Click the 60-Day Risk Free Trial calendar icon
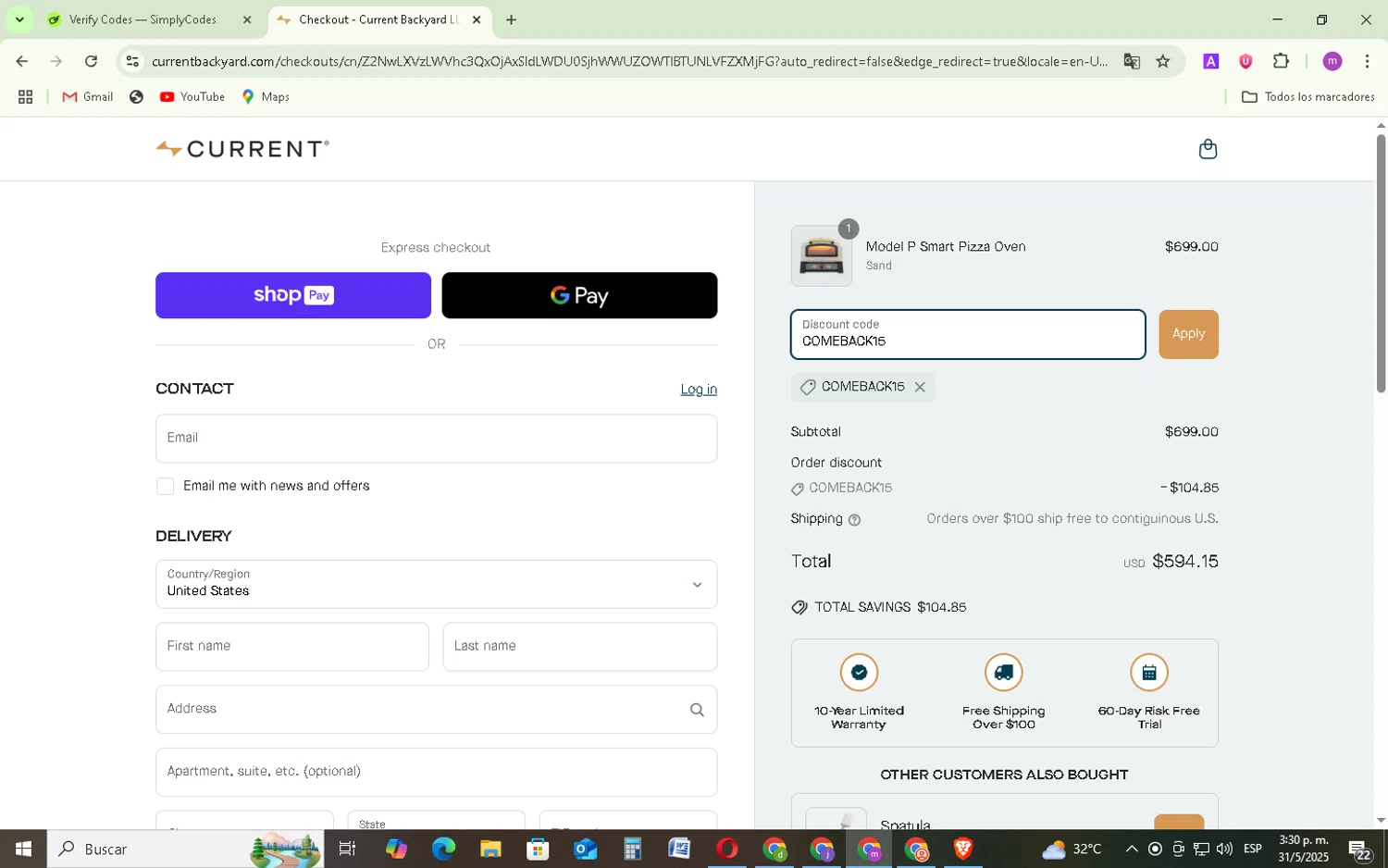Image resolution: width=1388 pixels, height=868 pixels. pos(1149,673)
